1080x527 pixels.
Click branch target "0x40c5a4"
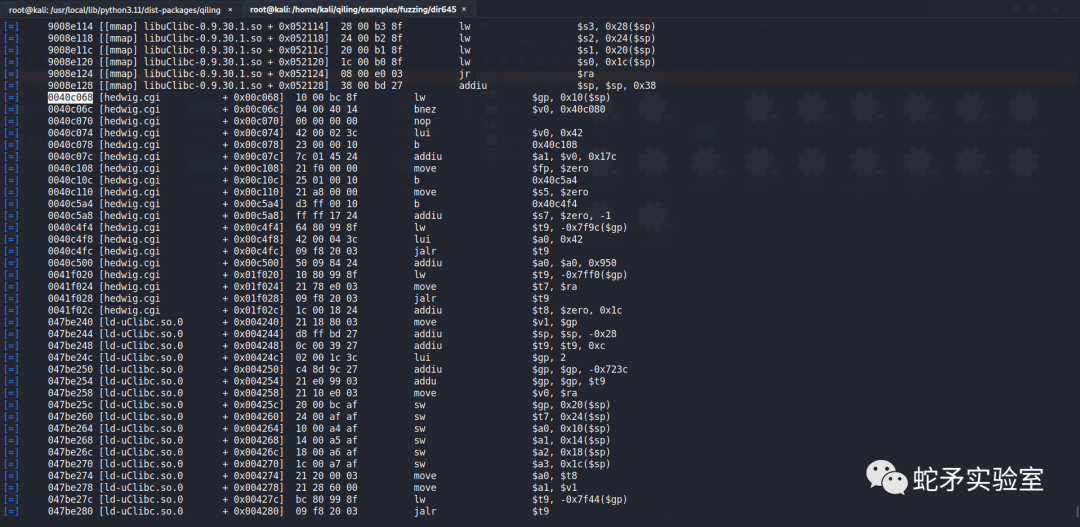point(554,180)
